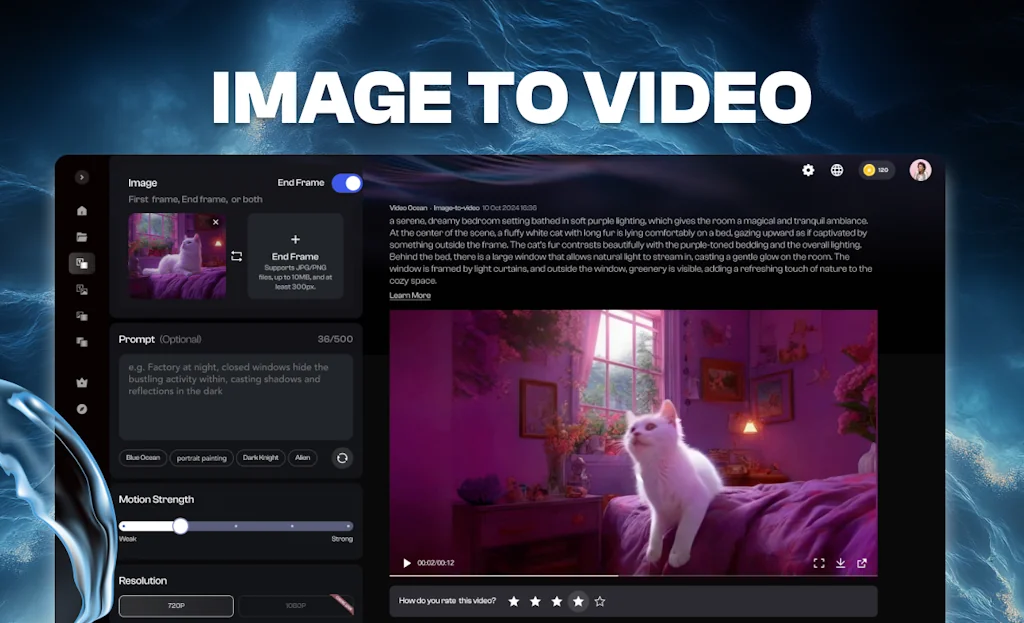Click the Learn More link

(410, 296)
